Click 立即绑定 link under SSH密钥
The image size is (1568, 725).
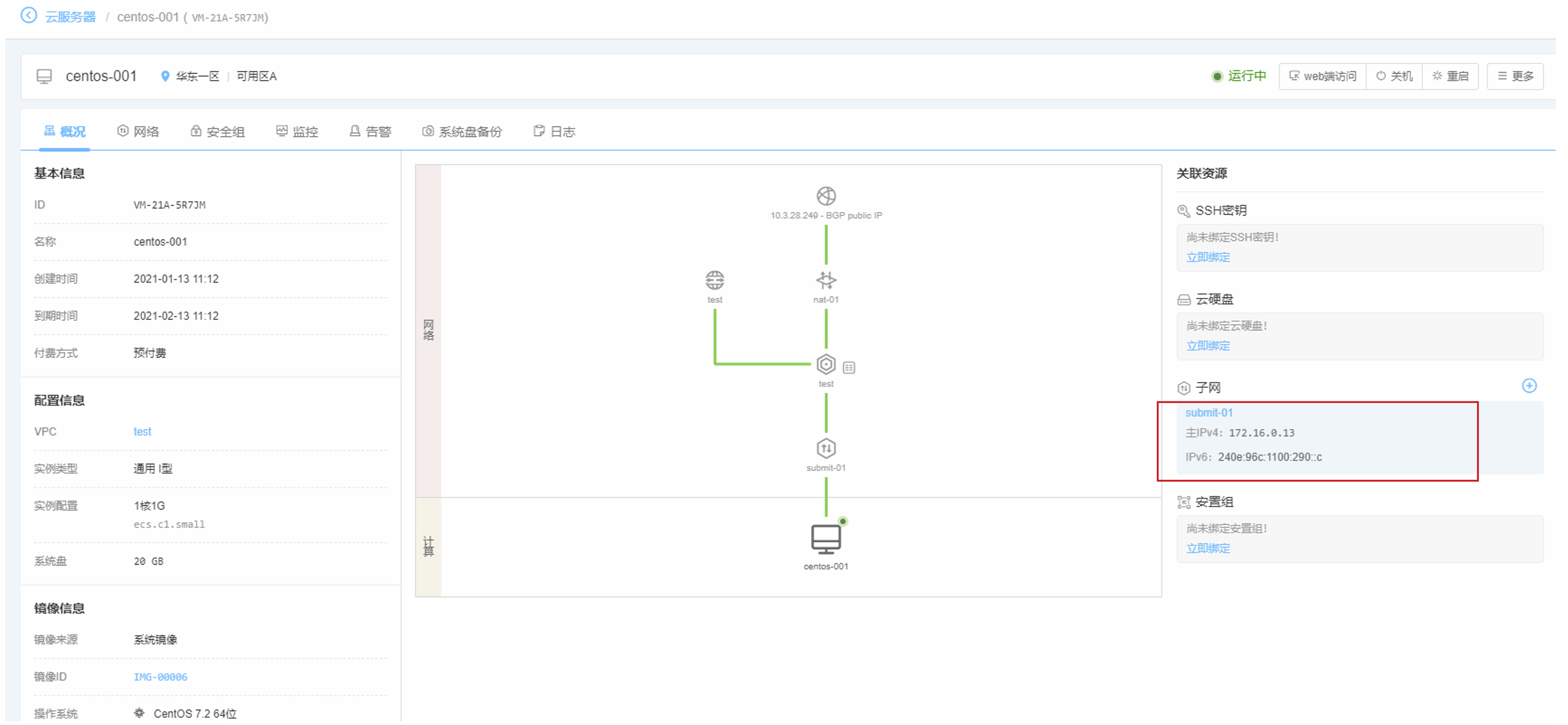(x=1207, y=257)
